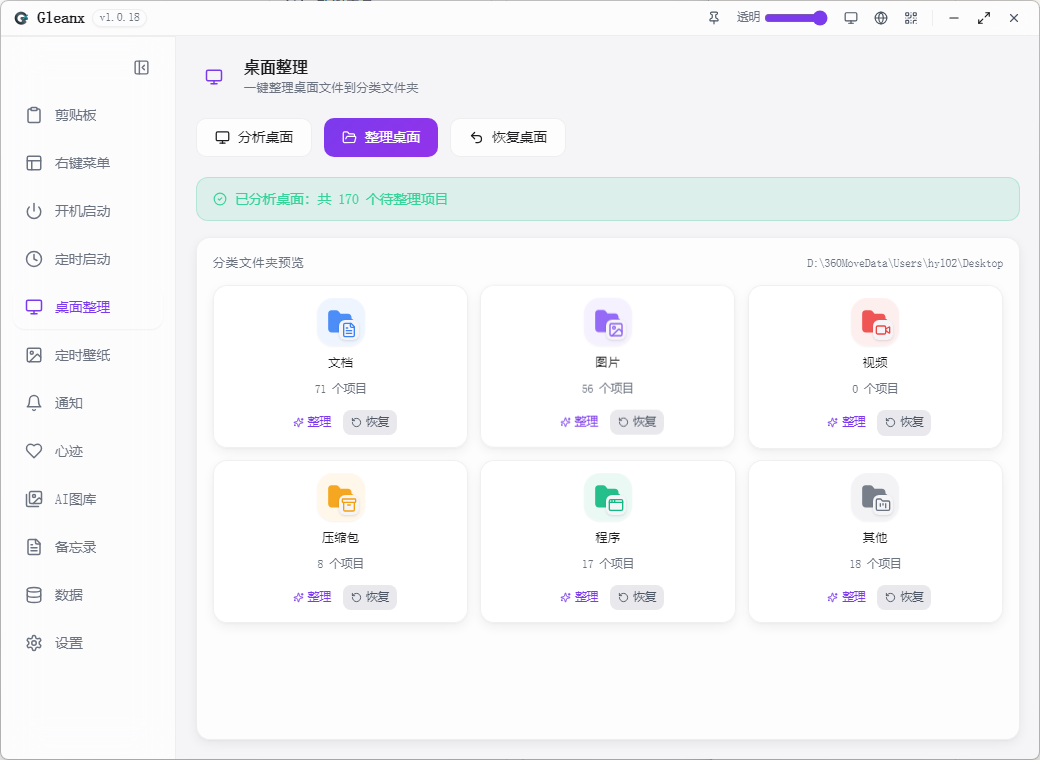
Task: Collapse the sidebar panel icon
Action: pos(141,68)
